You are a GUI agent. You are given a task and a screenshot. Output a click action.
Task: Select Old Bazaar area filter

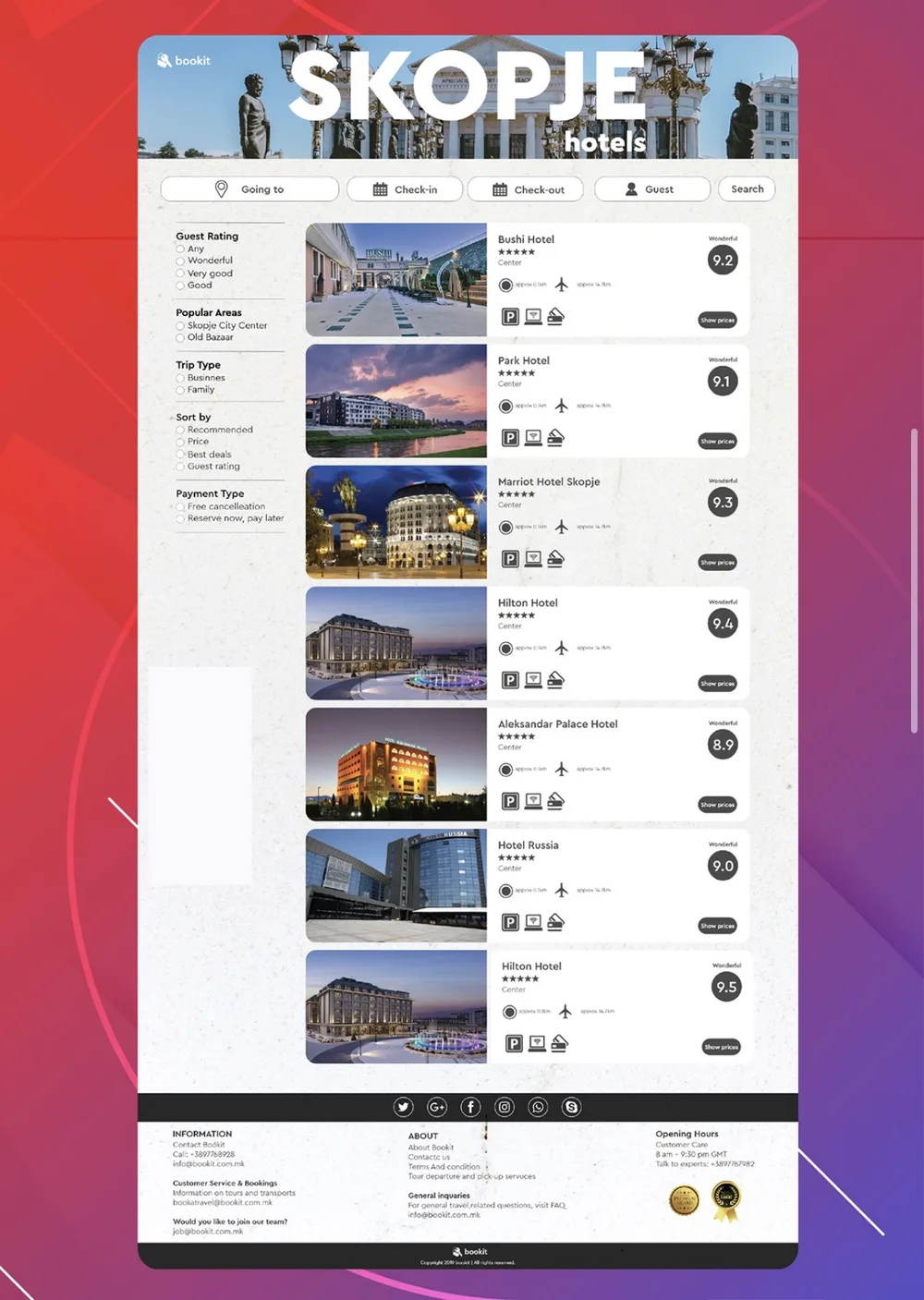point(180,337)
